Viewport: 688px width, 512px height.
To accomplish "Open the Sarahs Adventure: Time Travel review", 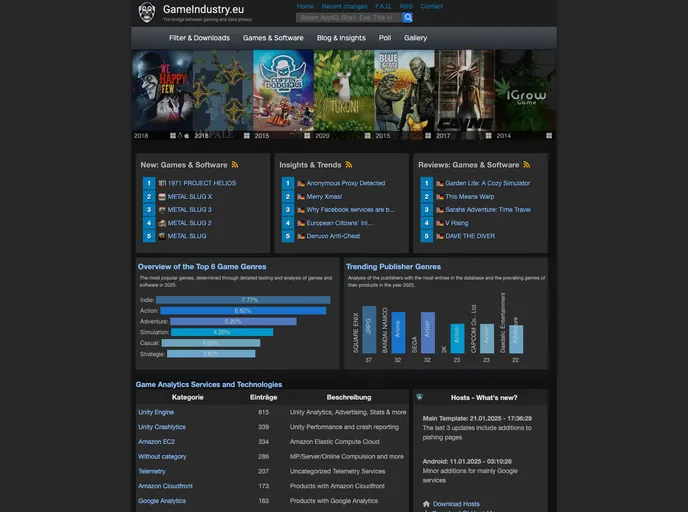I will click(x=488, y=210).
